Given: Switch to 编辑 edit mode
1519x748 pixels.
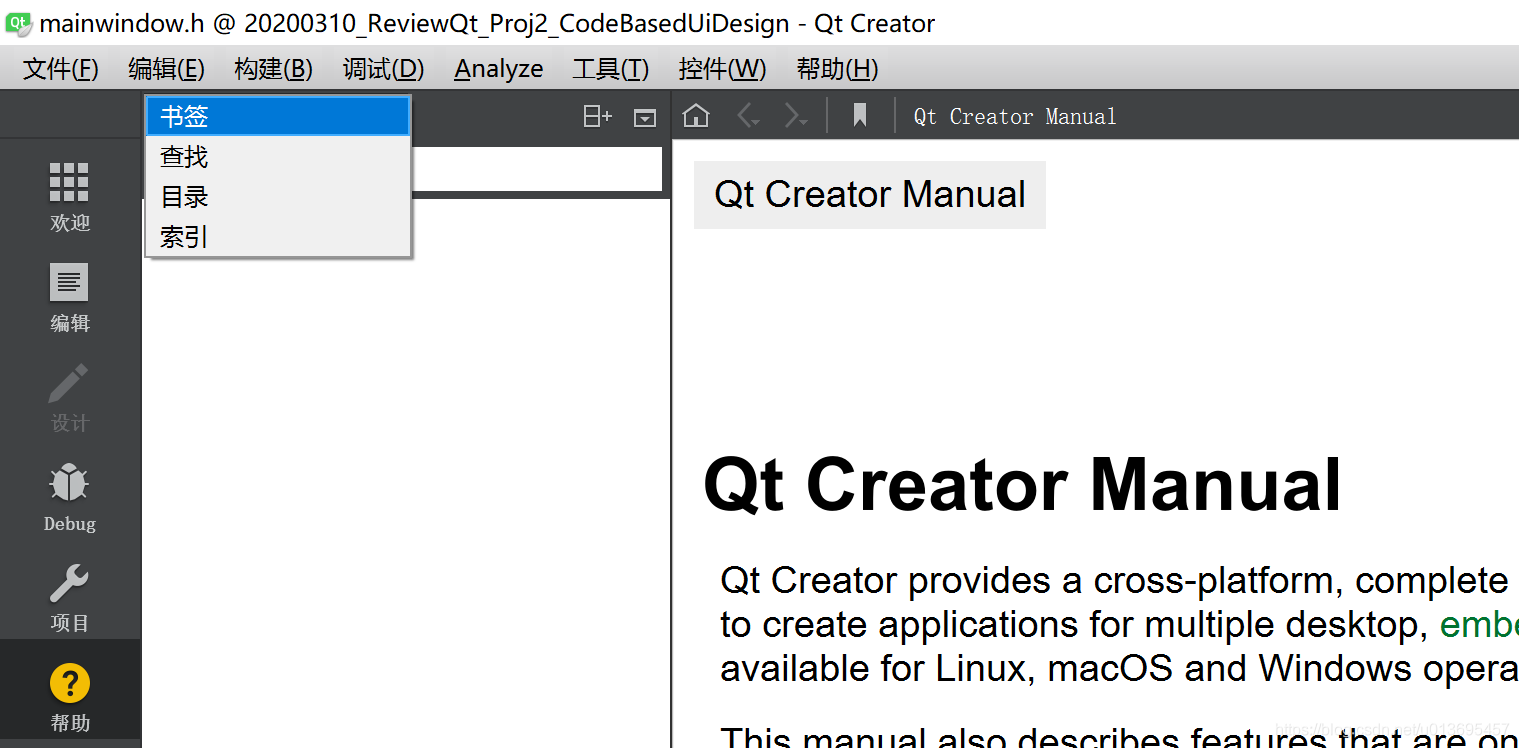Looking at the screenshot, I should (x=70, y=297).
